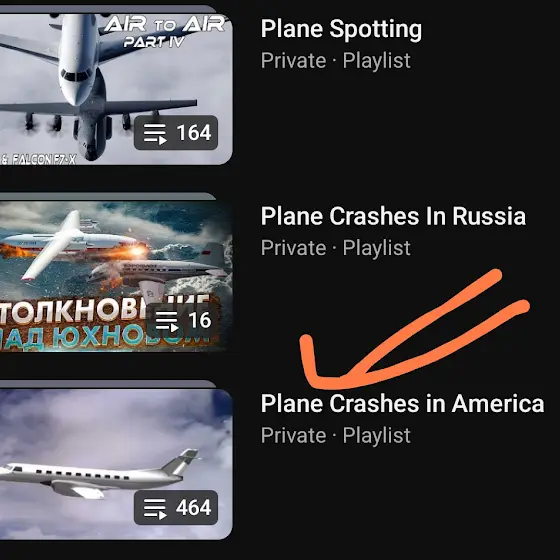The image size is (560, 560).
Task: Click the 164 videos playlist count badge
Action: coord(176,133)
